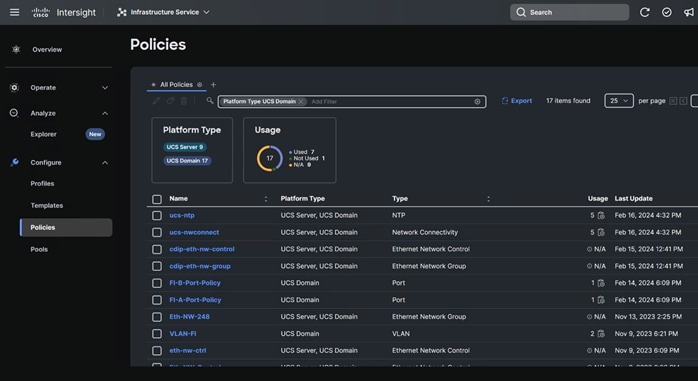Check the Eth-NW-248 row checkbox
698x381 pixels.
point(157,317)
